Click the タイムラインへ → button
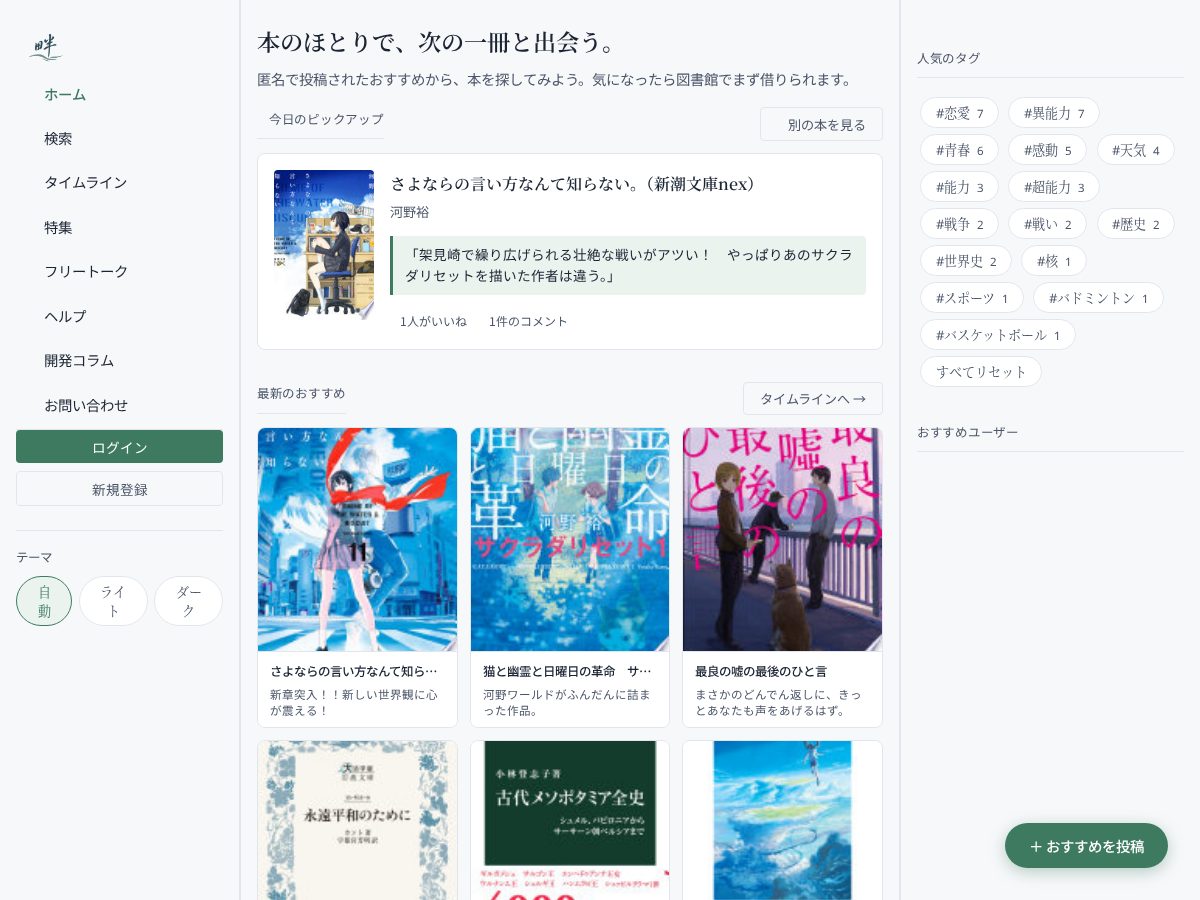The width and height of the screenshot is (1200, 900). point(813,398)
